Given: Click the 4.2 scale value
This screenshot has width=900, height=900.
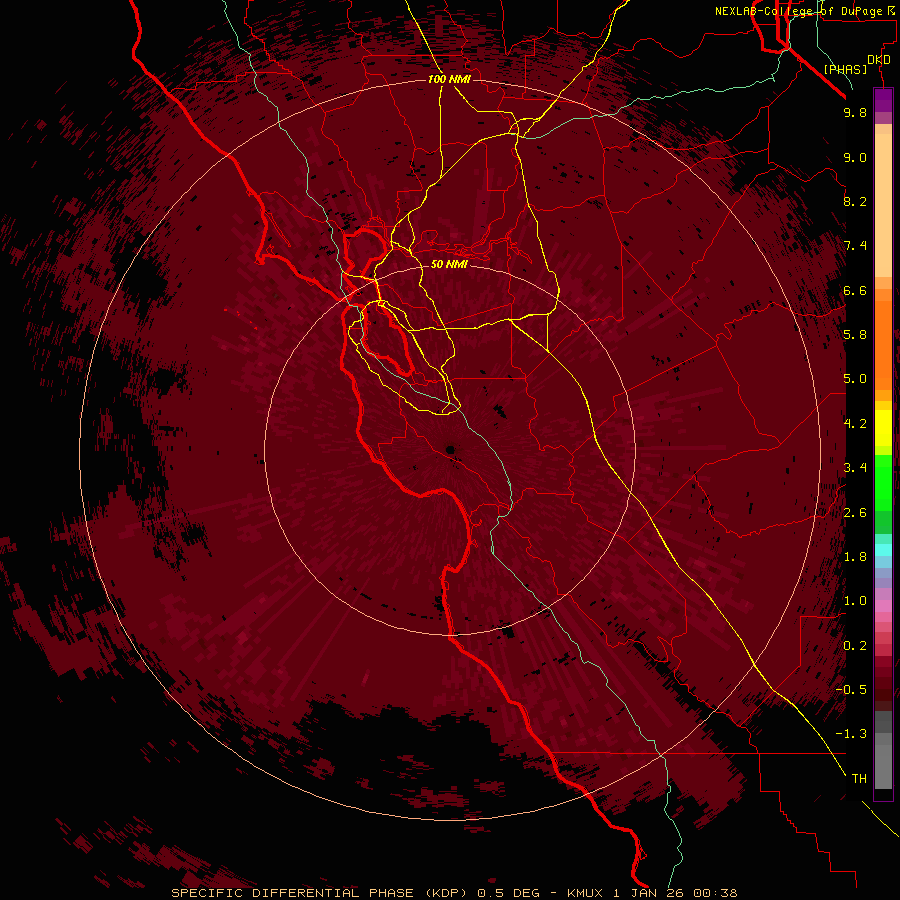Looking at the screenshot, I should [855, 424].
